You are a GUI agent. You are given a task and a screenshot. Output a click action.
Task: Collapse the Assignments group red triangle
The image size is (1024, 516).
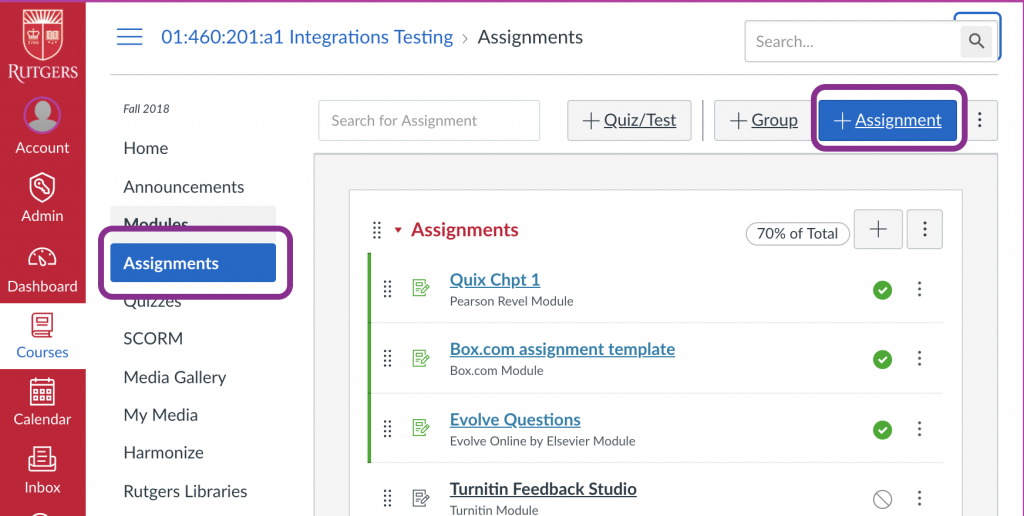point(398,230)
